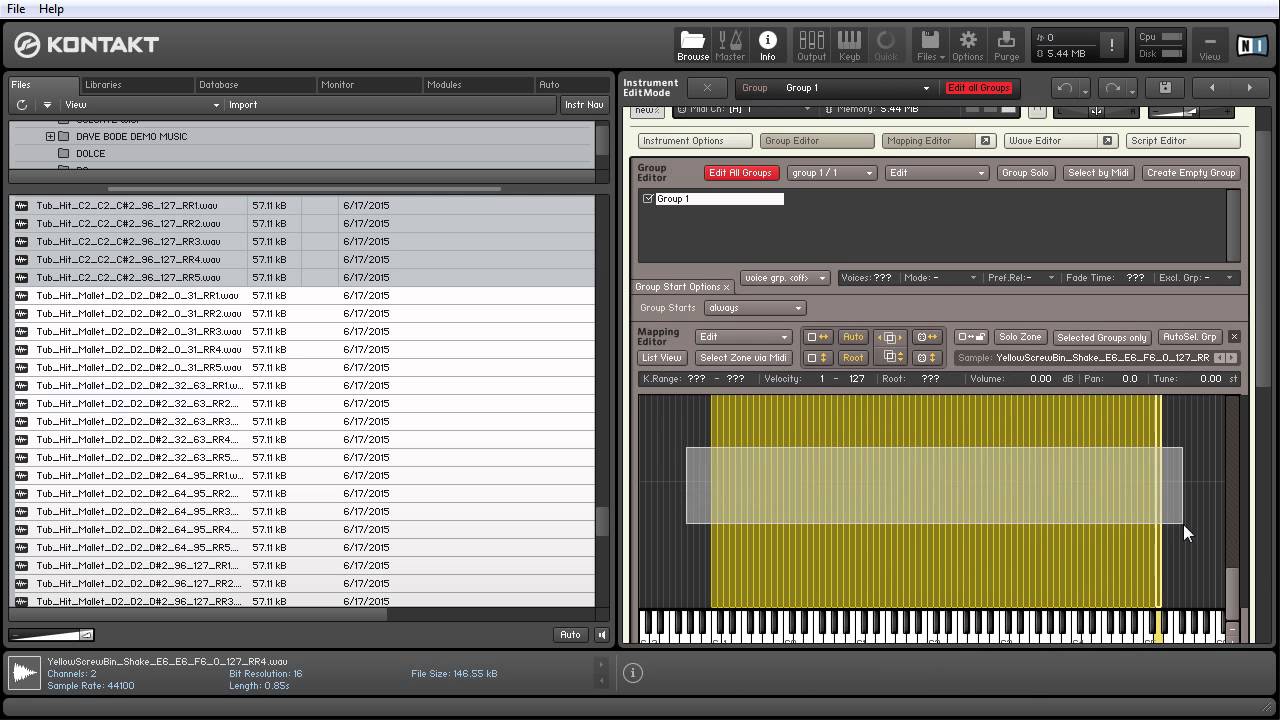Refresh the file browser list
The image size is (1280, 720).
[x=22, y=105]
